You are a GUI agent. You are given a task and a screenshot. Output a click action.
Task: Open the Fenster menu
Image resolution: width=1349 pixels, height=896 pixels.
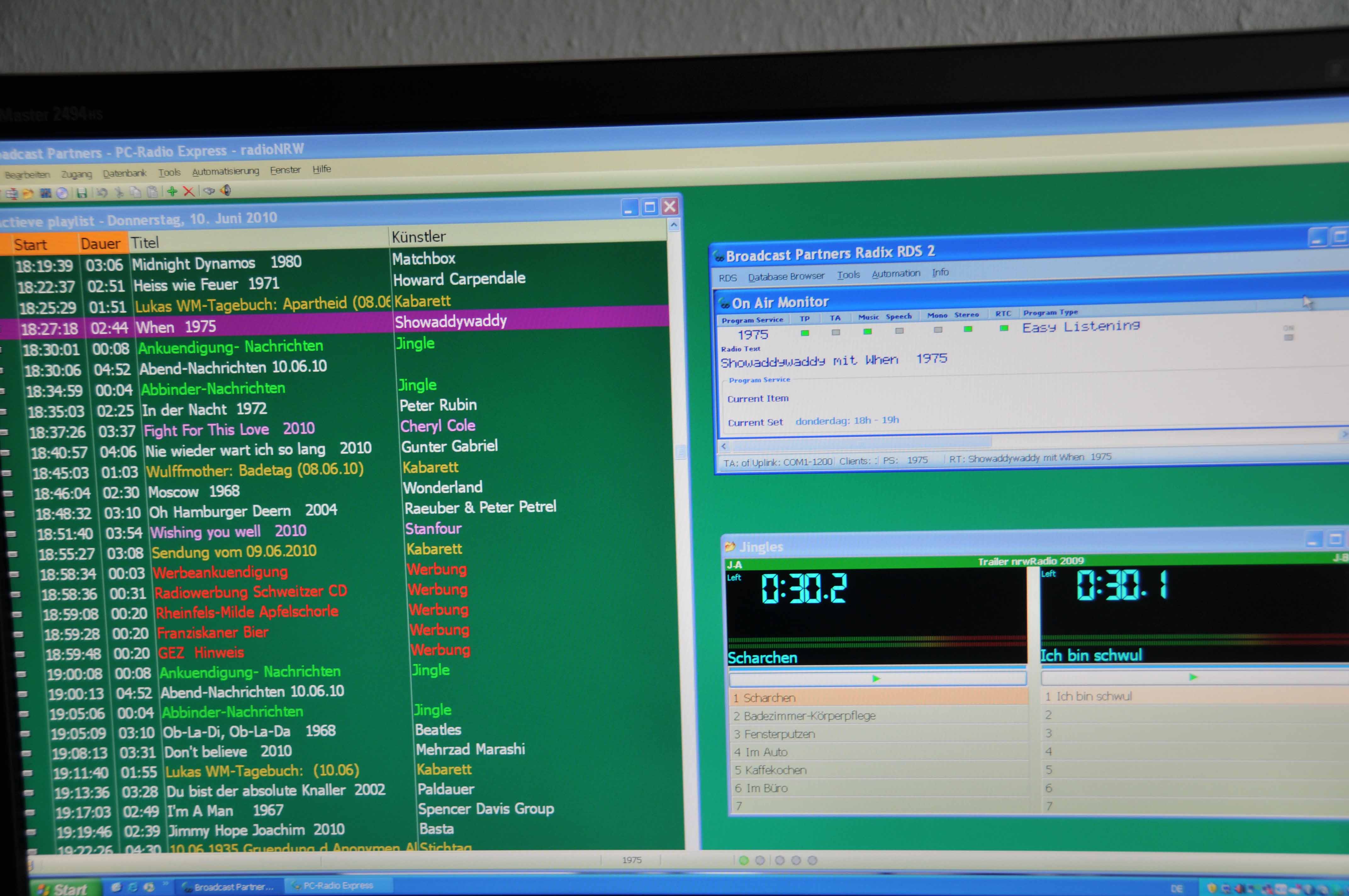(285, 170)
